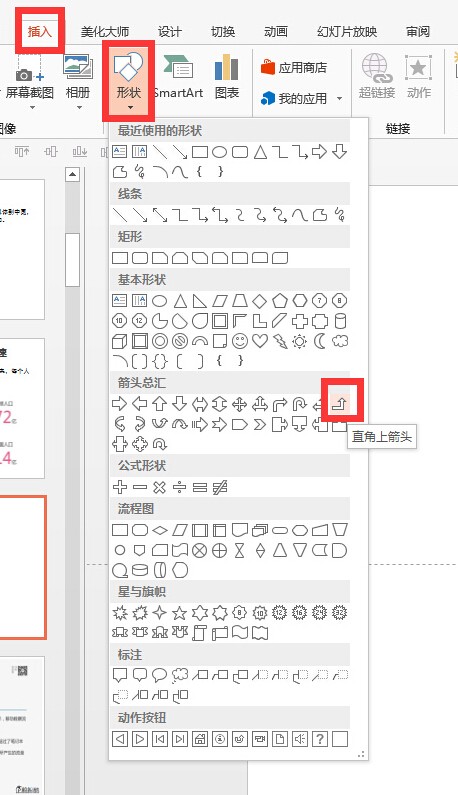Open the 屏幕截图 dropdown arrow
This screenshot has width=458, height=795.
pyautogui.click(x=32, y=107)
